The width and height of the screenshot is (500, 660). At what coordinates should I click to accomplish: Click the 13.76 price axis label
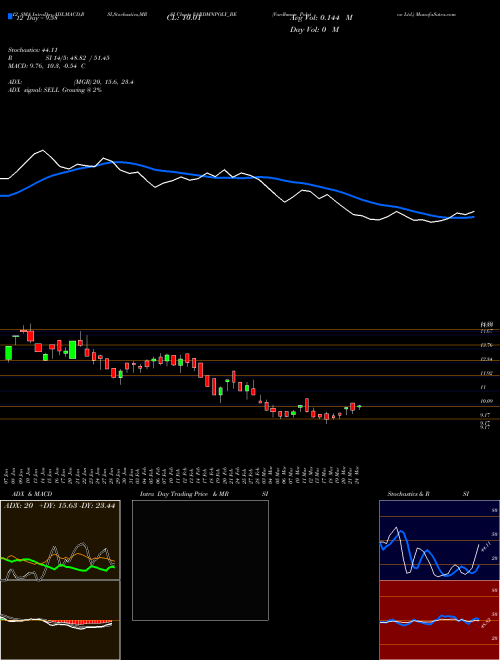click(486, 345)
